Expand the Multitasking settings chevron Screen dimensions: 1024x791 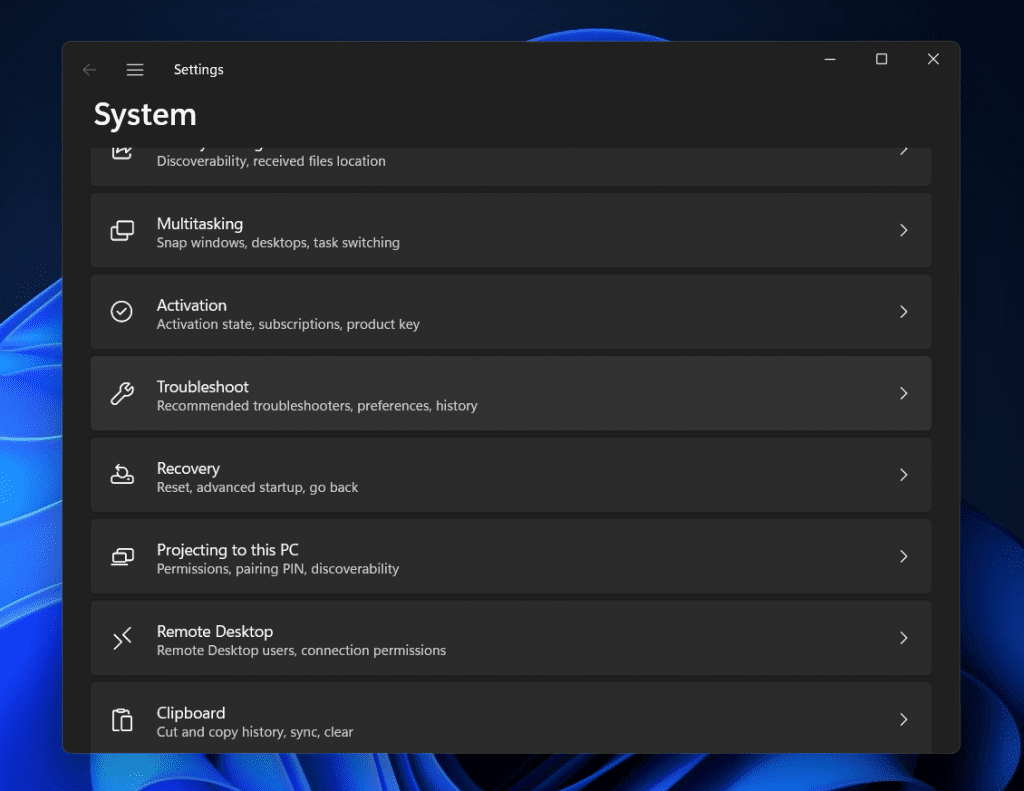(904, 230)
